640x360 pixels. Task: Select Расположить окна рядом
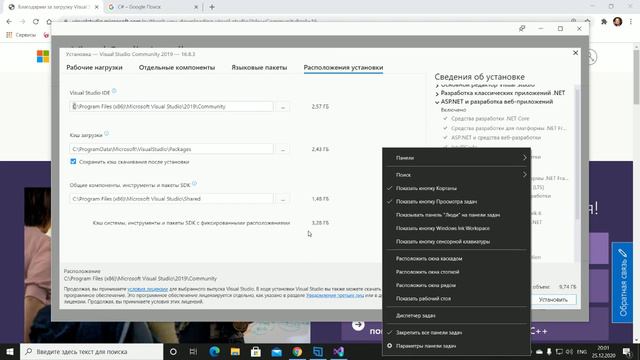456,285
